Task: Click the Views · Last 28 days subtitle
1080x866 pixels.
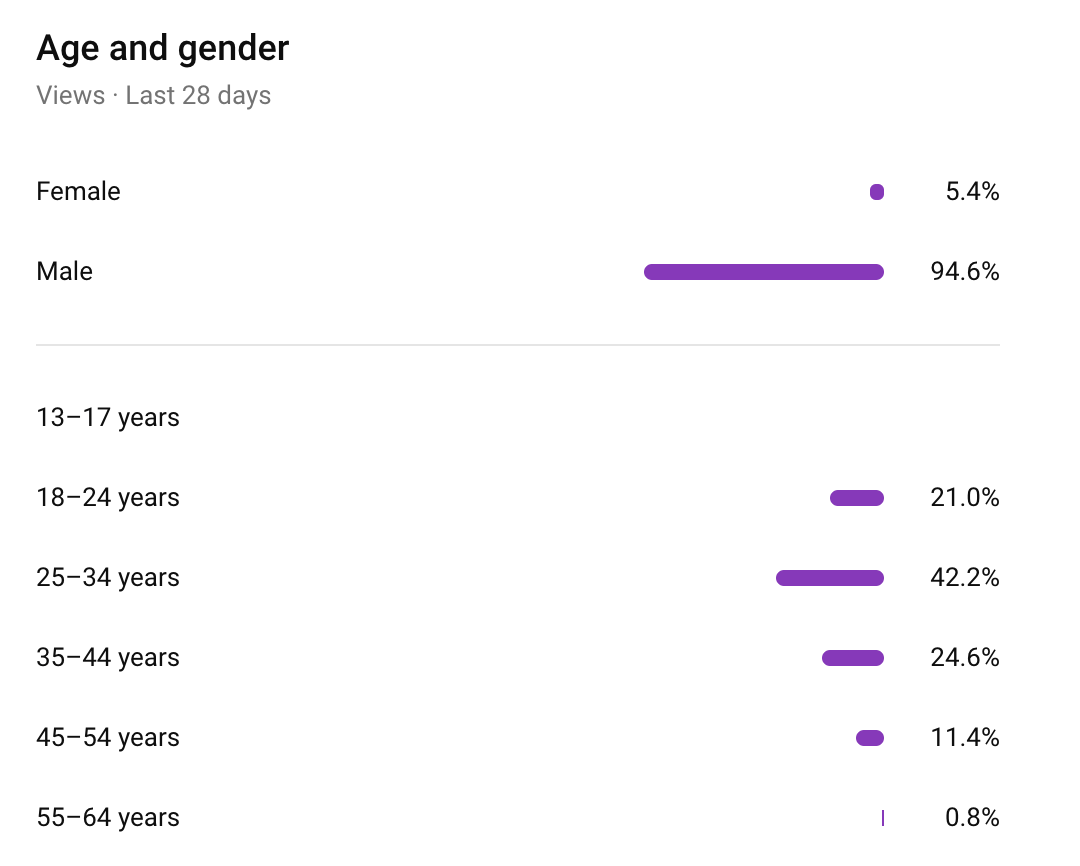Action: [153, 96]
